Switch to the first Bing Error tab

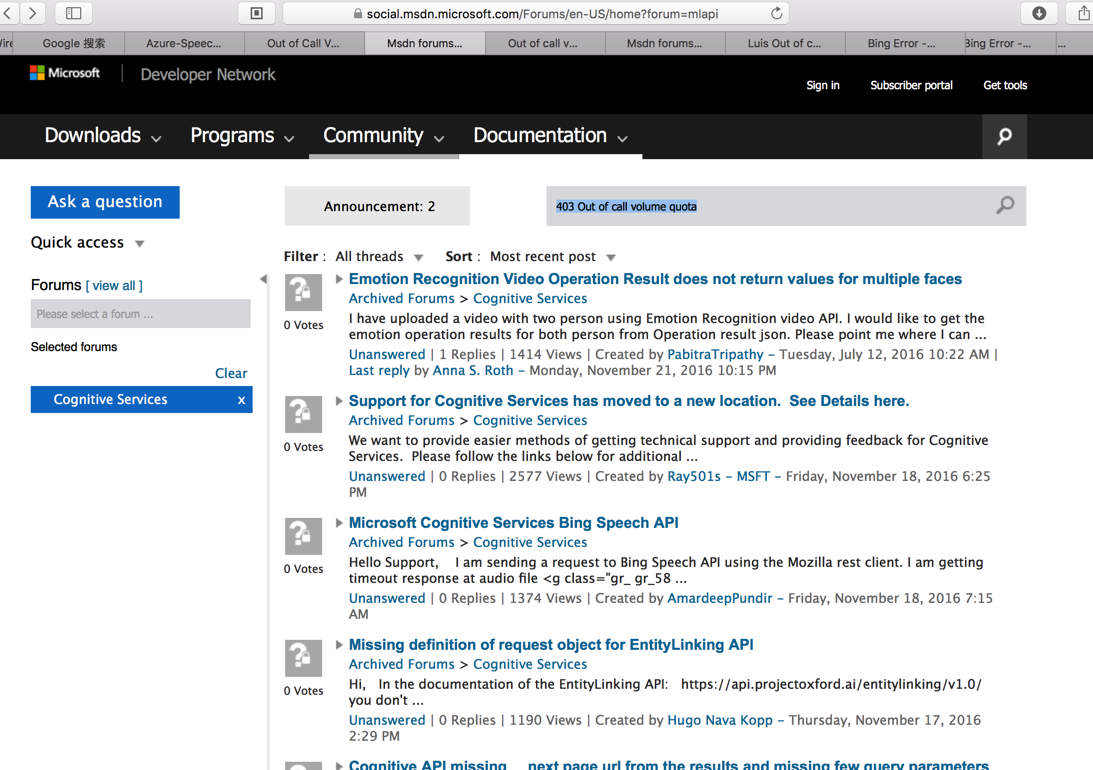click(901, 43)
